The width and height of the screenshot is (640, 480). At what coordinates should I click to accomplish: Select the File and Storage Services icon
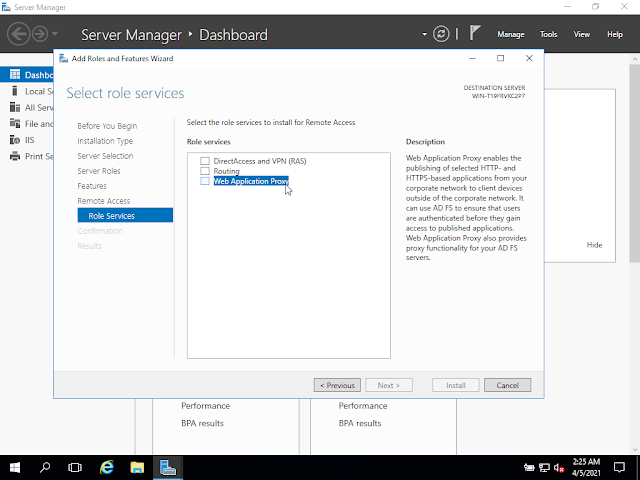click(15, 123)
